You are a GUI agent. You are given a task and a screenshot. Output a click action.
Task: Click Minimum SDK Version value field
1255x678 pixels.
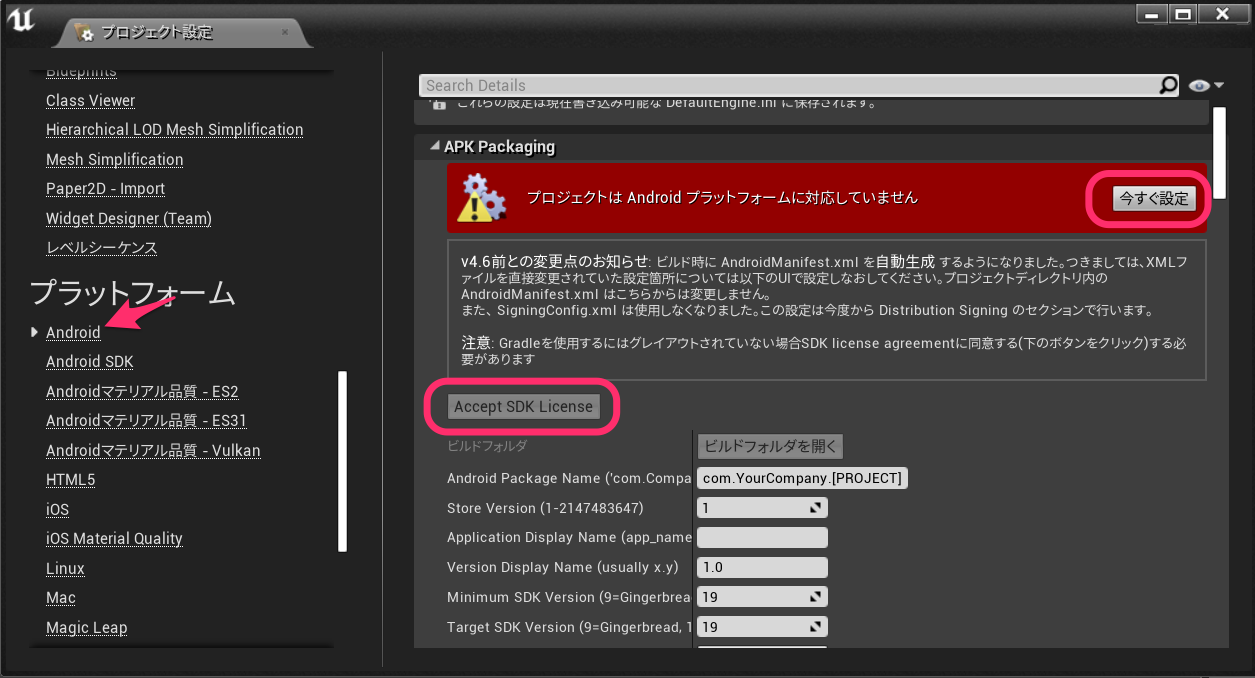point(762,597)
